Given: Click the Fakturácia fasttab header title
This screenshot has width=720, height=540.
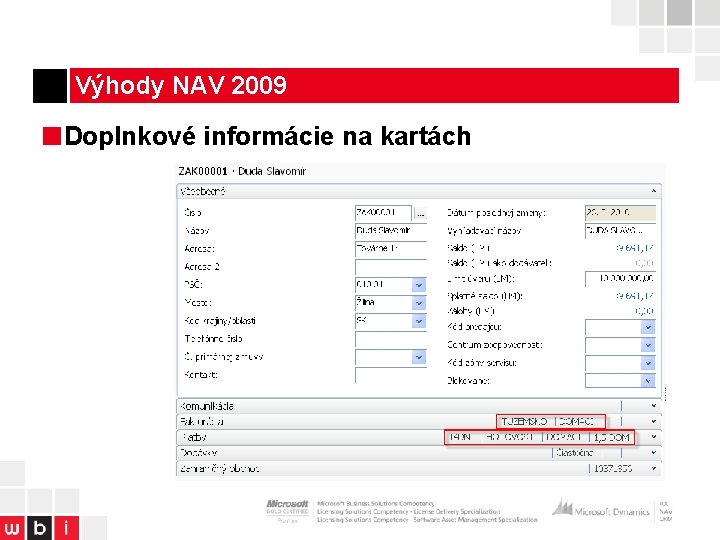Looking at the screenshot, I should coord(202,422).
